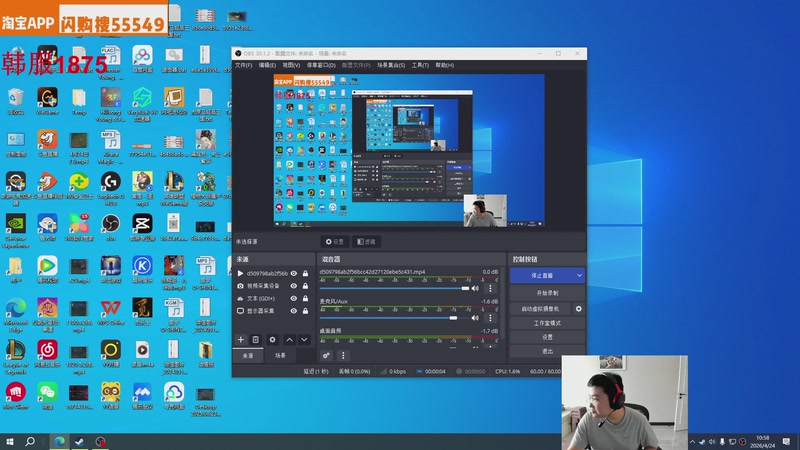Image resolution: width=800 pixels, height=450 pixels.
Task: Open three-dot options for 麦克风/Aux track
Action: click(490, 318)
